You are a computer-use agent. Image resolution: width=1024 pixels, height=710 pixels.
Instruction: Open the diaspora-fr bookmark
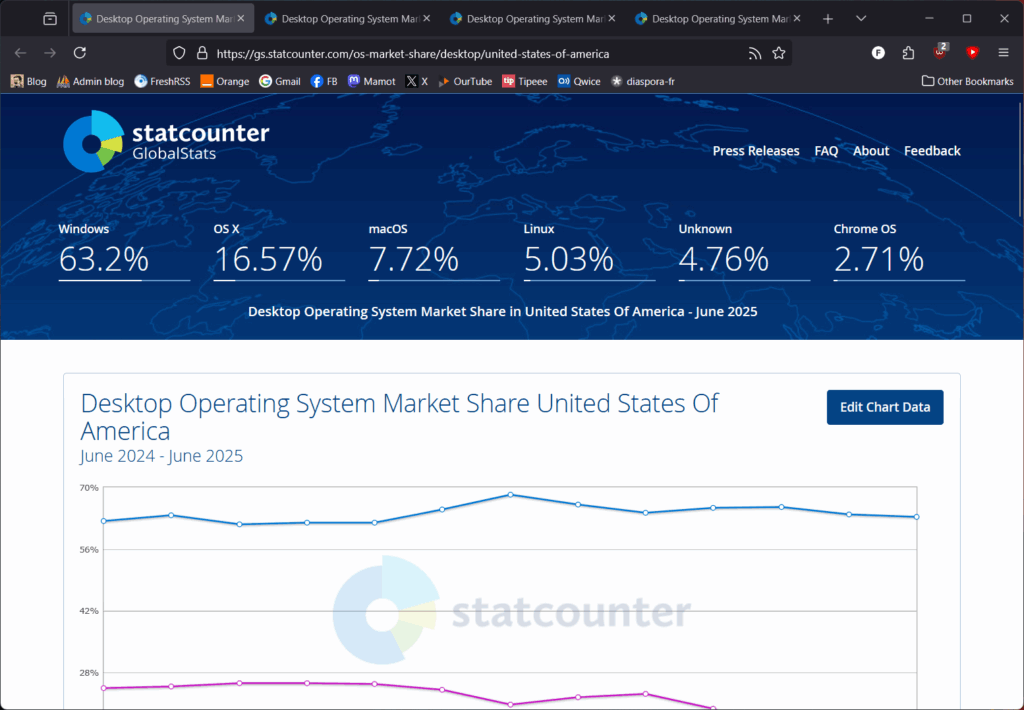pos(643,82)
